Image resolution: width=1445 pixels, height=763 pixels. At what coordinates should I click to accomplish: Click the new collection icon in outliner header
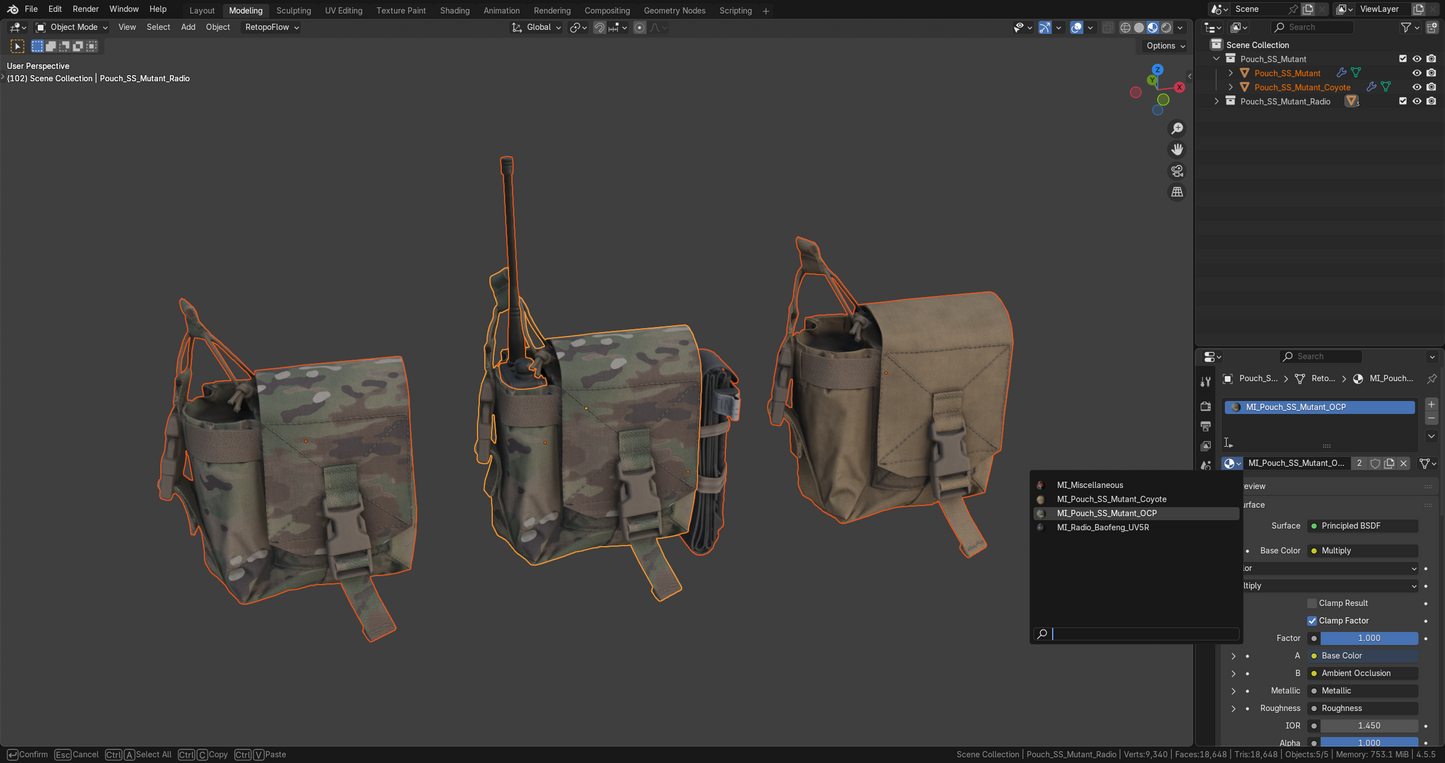coord(1433,27)
